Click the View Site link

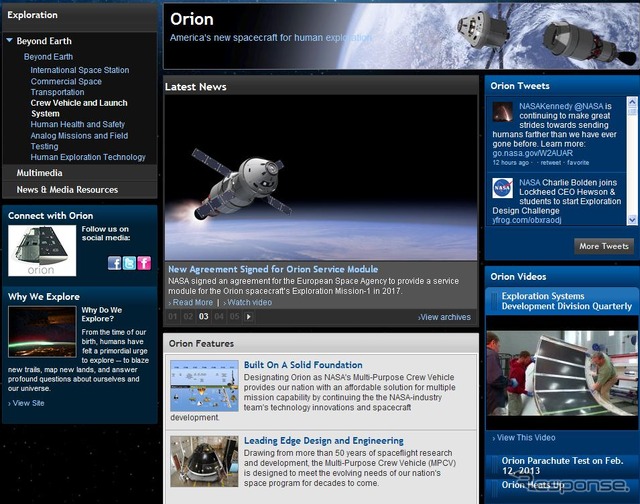pos(28,403)
